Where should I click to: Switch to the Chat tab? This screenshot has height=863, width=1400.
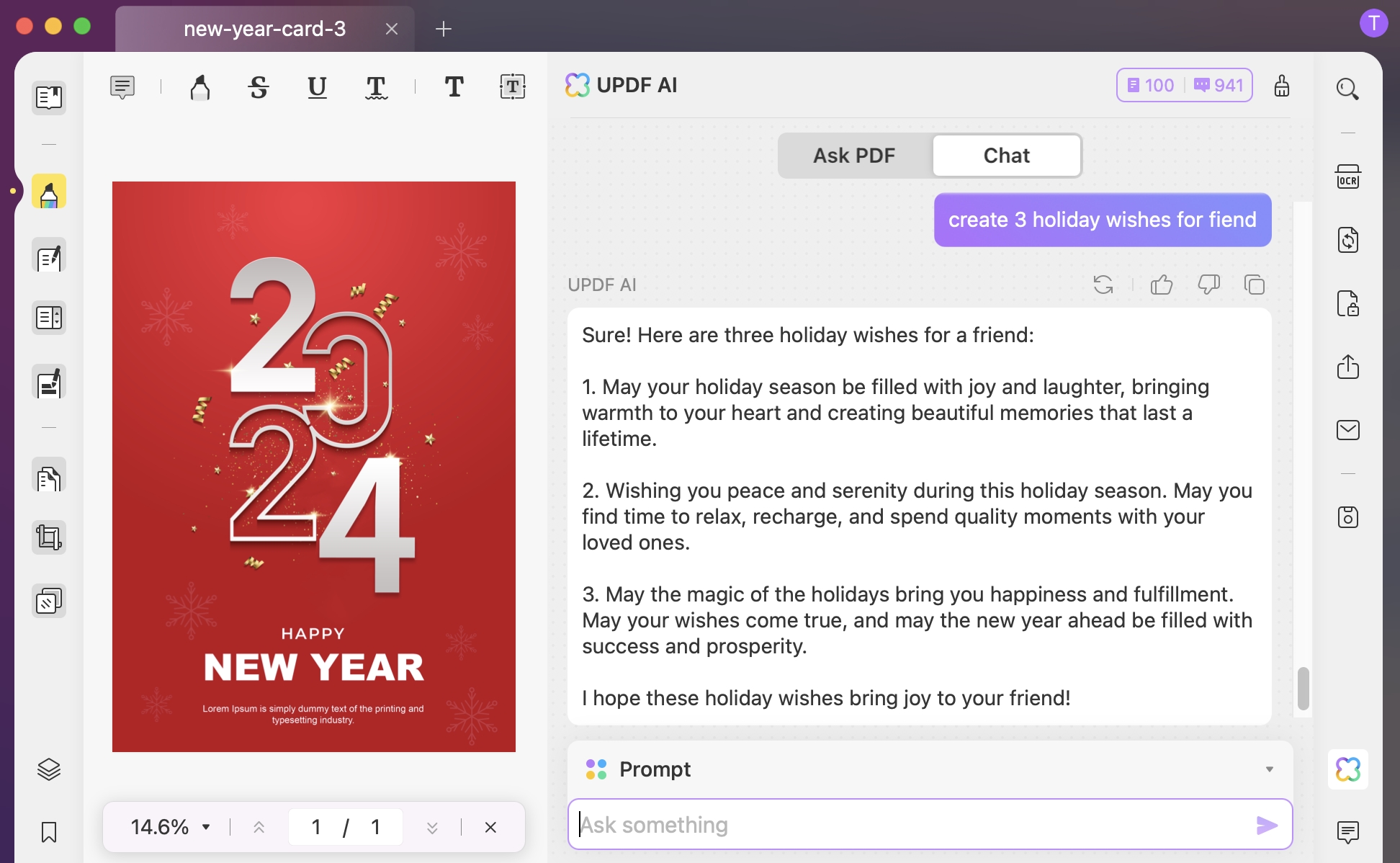pos(1006,155)
